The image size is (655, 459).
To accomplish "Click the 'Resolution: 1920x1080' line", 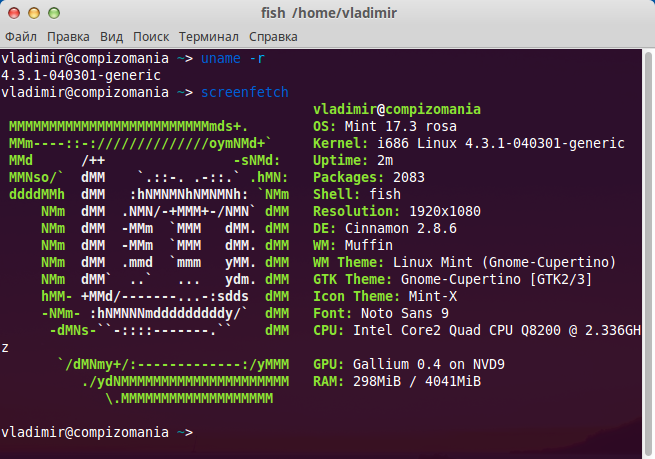I will 397,211.
